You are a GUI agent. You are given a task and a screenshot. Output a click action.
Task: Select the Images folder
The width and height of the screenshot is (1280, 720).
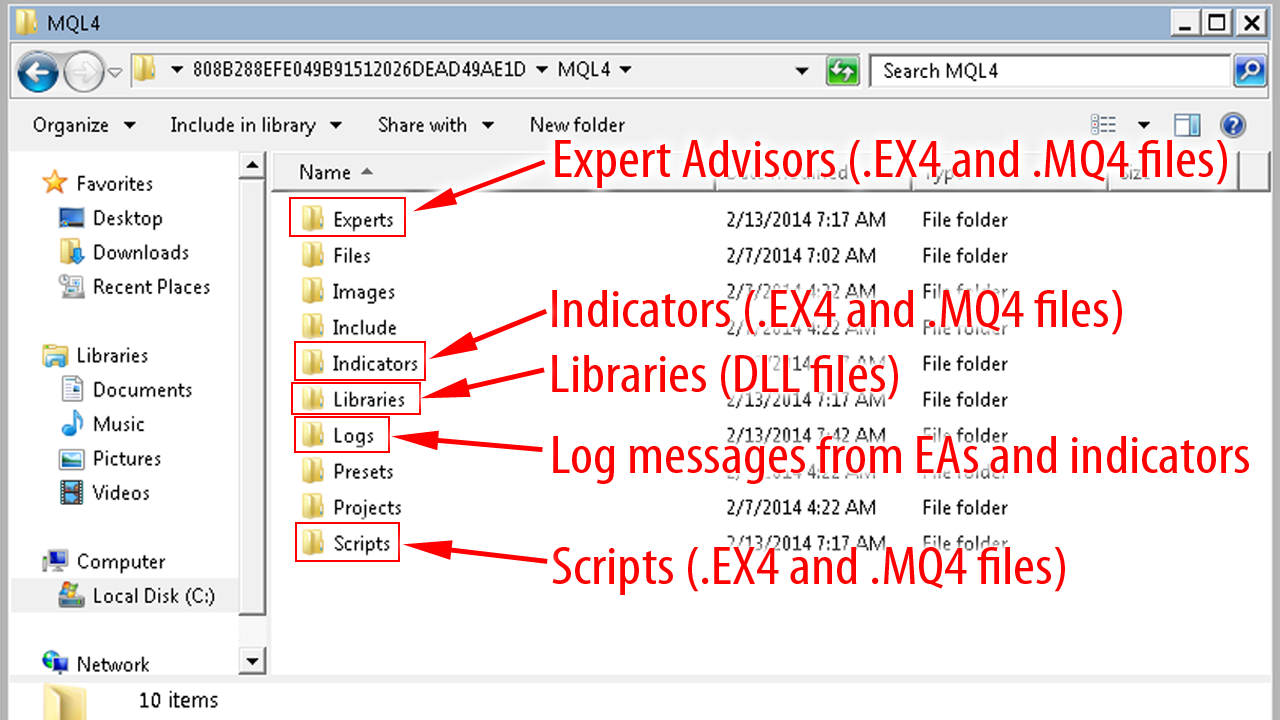point(348,292)
